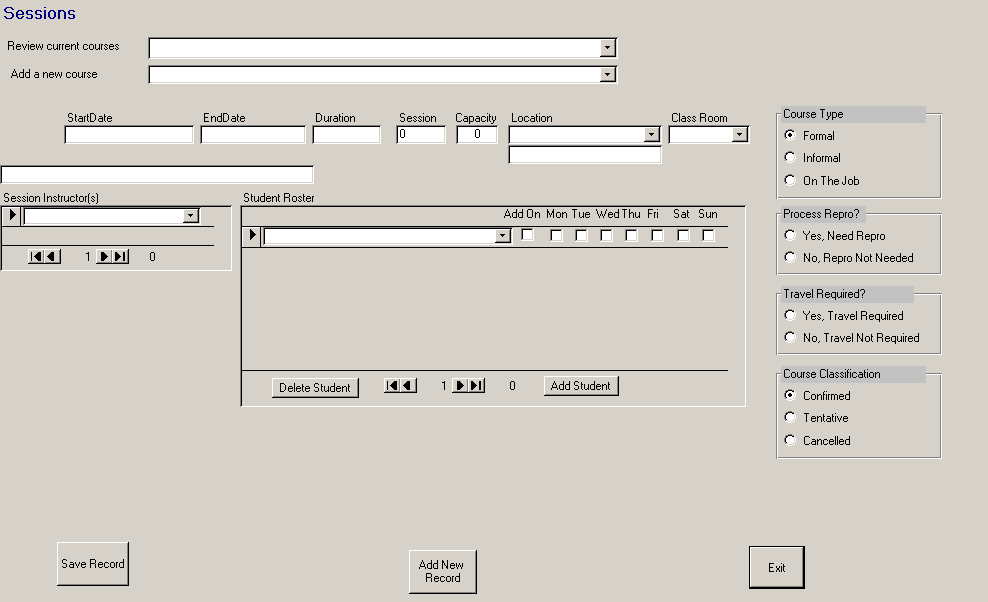Go to first record in Session Instructor navigator
988x602 pixels.
click(x=36, y=257)
